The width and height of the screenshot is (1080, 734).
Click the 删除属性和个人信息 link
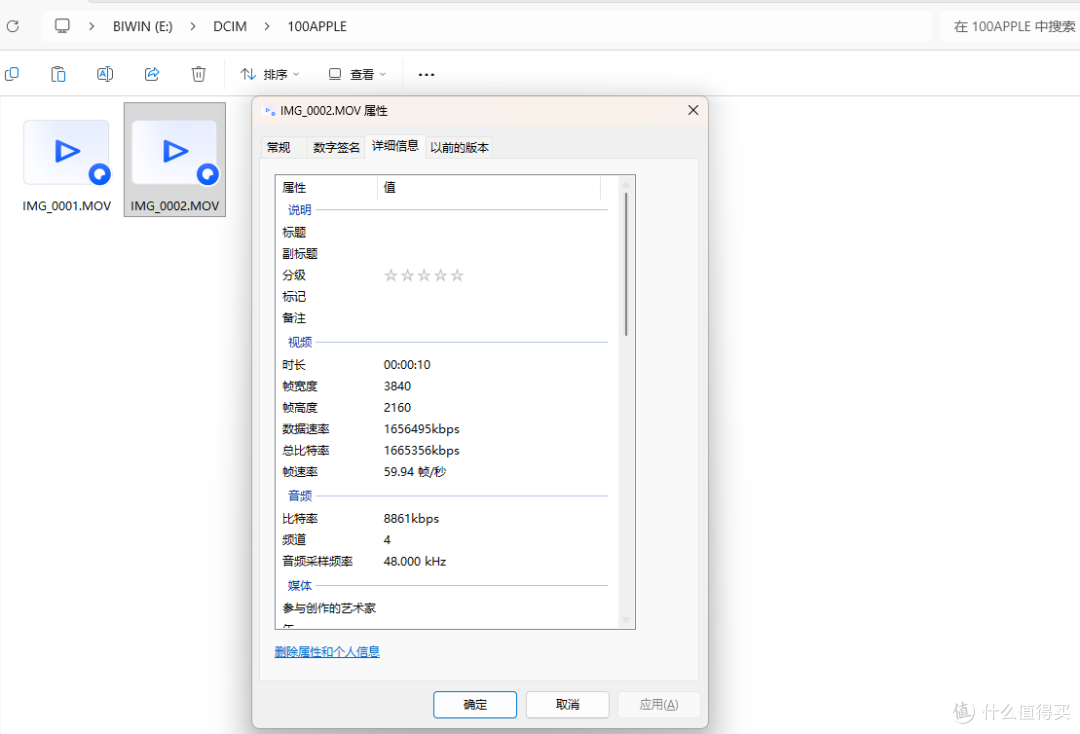click(327, 651)
